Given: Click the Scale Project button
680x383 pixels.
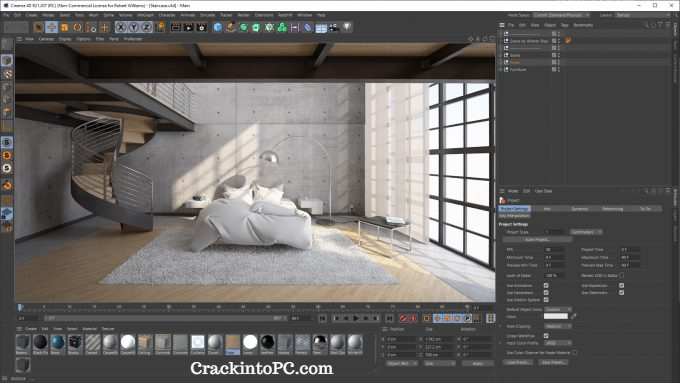Looking at the screenshot, I should (x=537, y=239).
